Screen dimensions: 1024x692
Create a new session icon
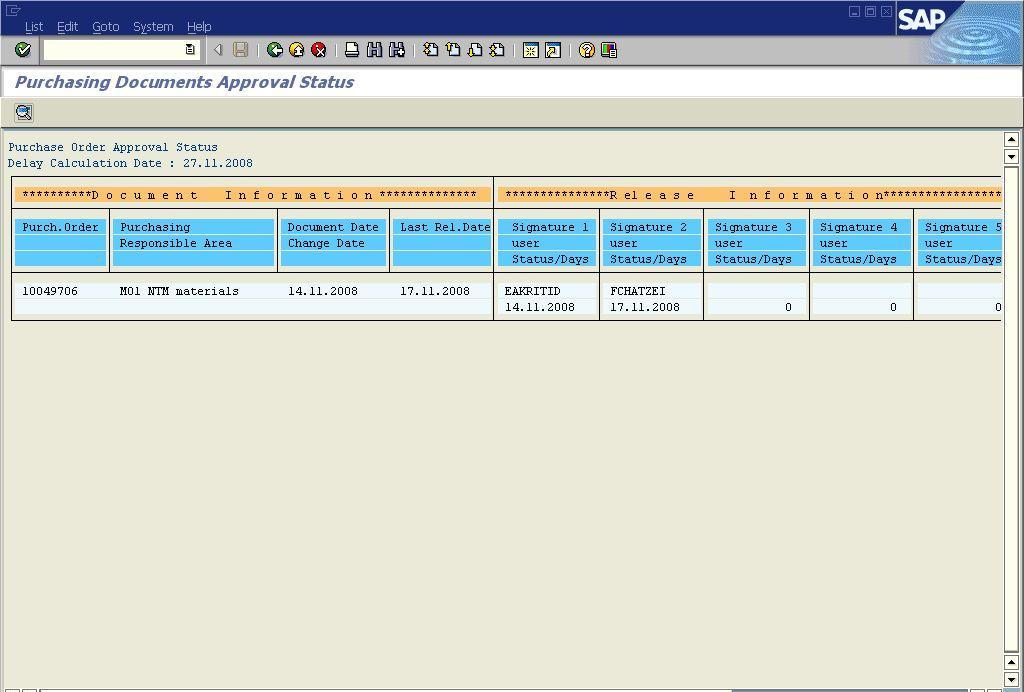click(531, 50)
